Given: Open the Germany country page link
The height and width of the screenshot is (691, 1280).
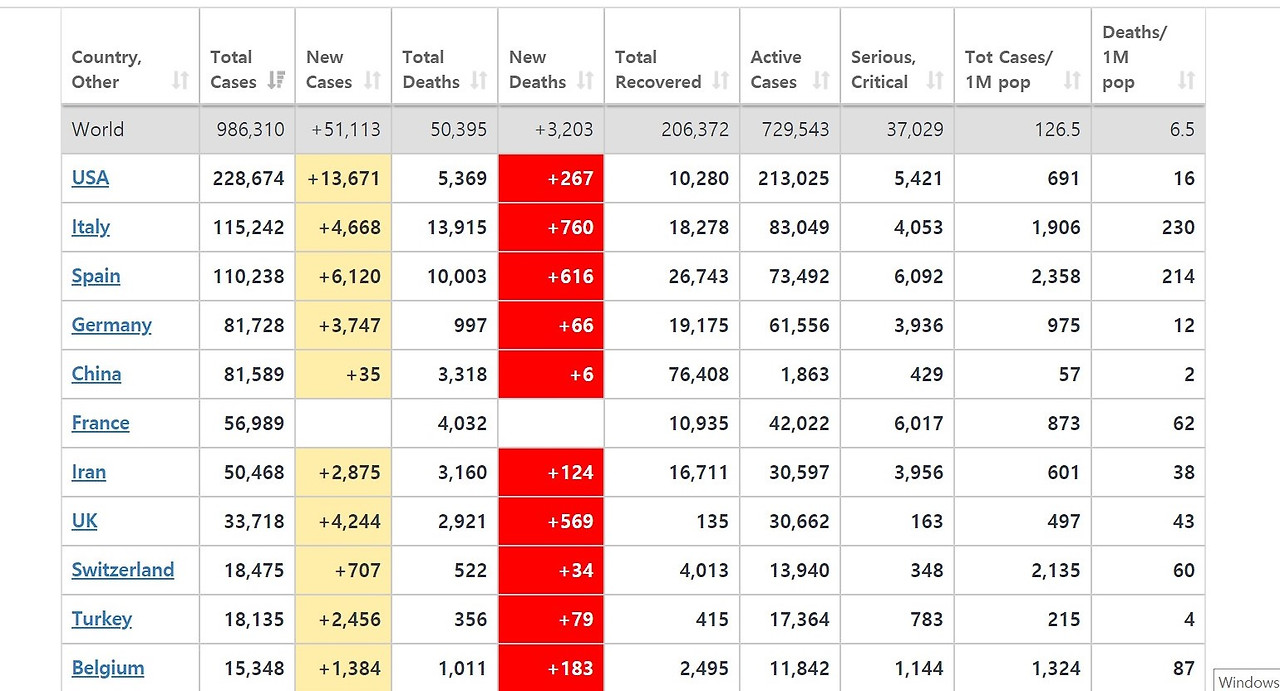Looking at the screenshot, I should (111, 325).
